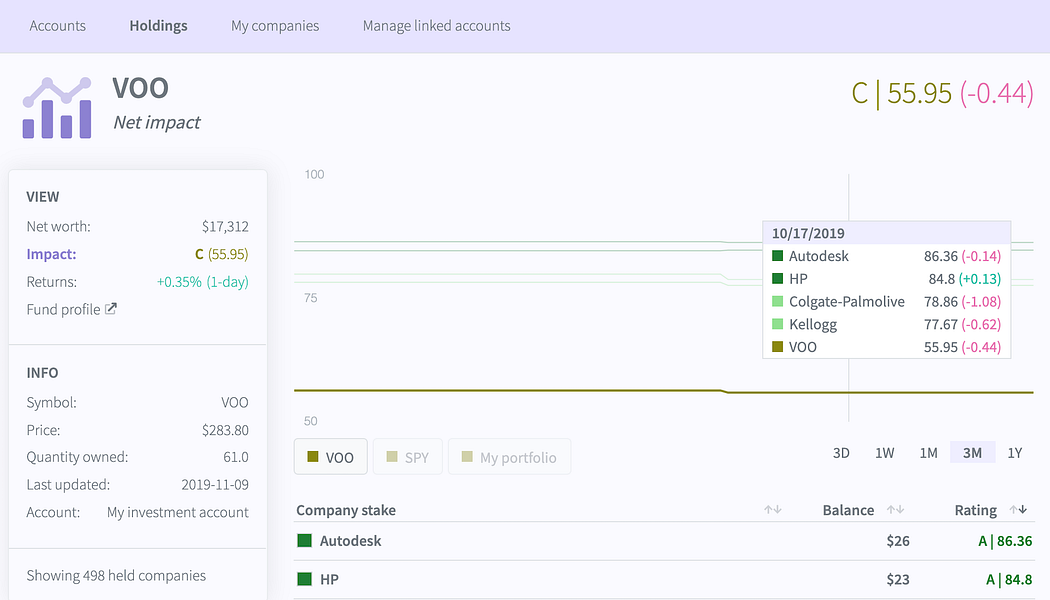Open the Autodesk company row
This screenshot has width=1050, height=600.
pyautogui.click(x=664, y=540)
